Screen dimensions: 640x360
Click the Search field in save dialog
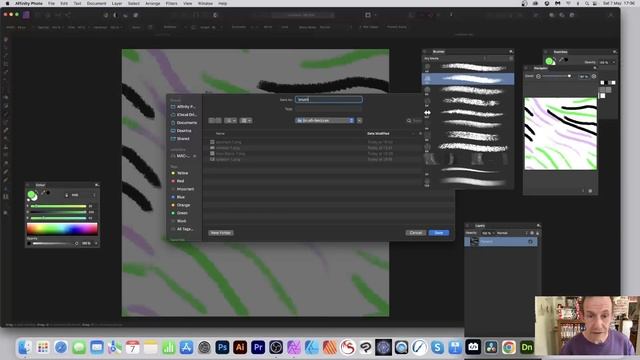414,121
